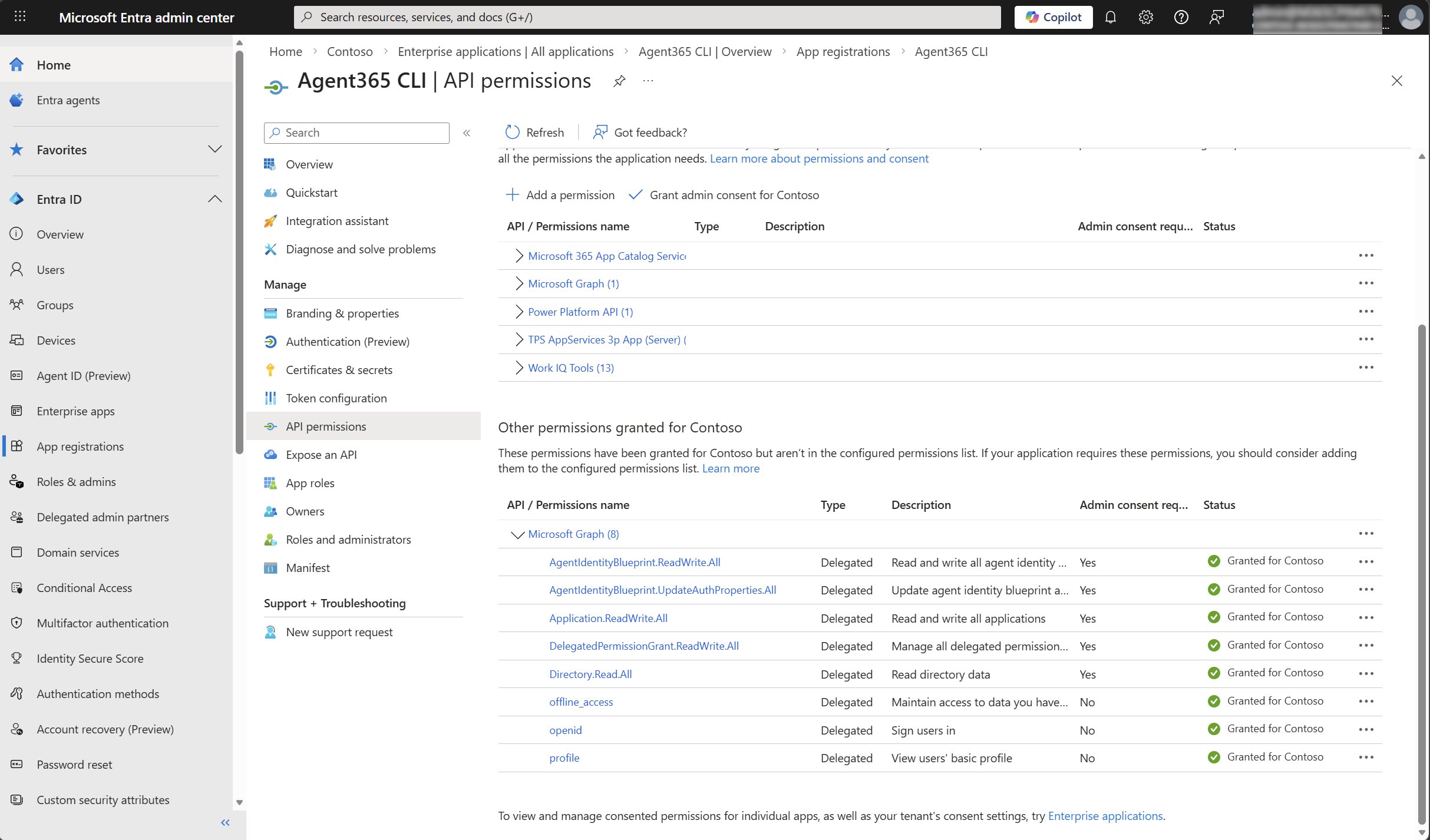Sort by Status column in configured permissions
The height and width of the screenshot is (840, 1430).
point(1219,226)
